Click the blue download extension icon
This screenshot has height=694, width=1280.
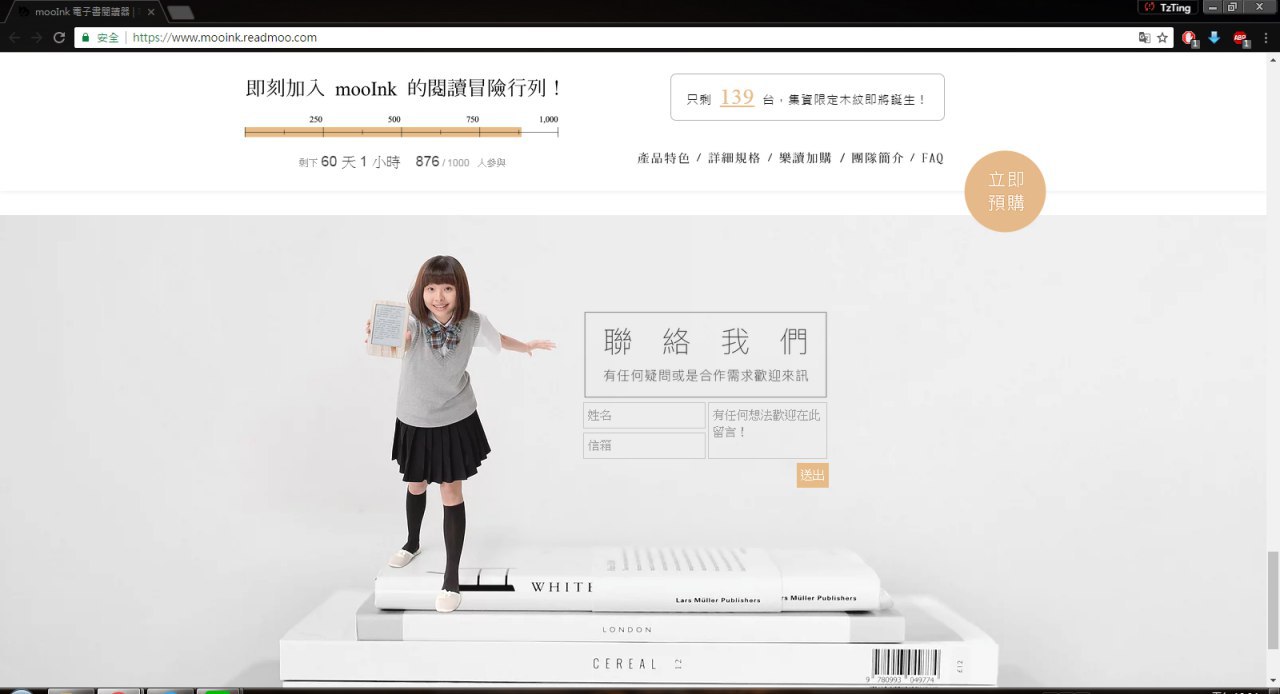[x=1214, y=38]
